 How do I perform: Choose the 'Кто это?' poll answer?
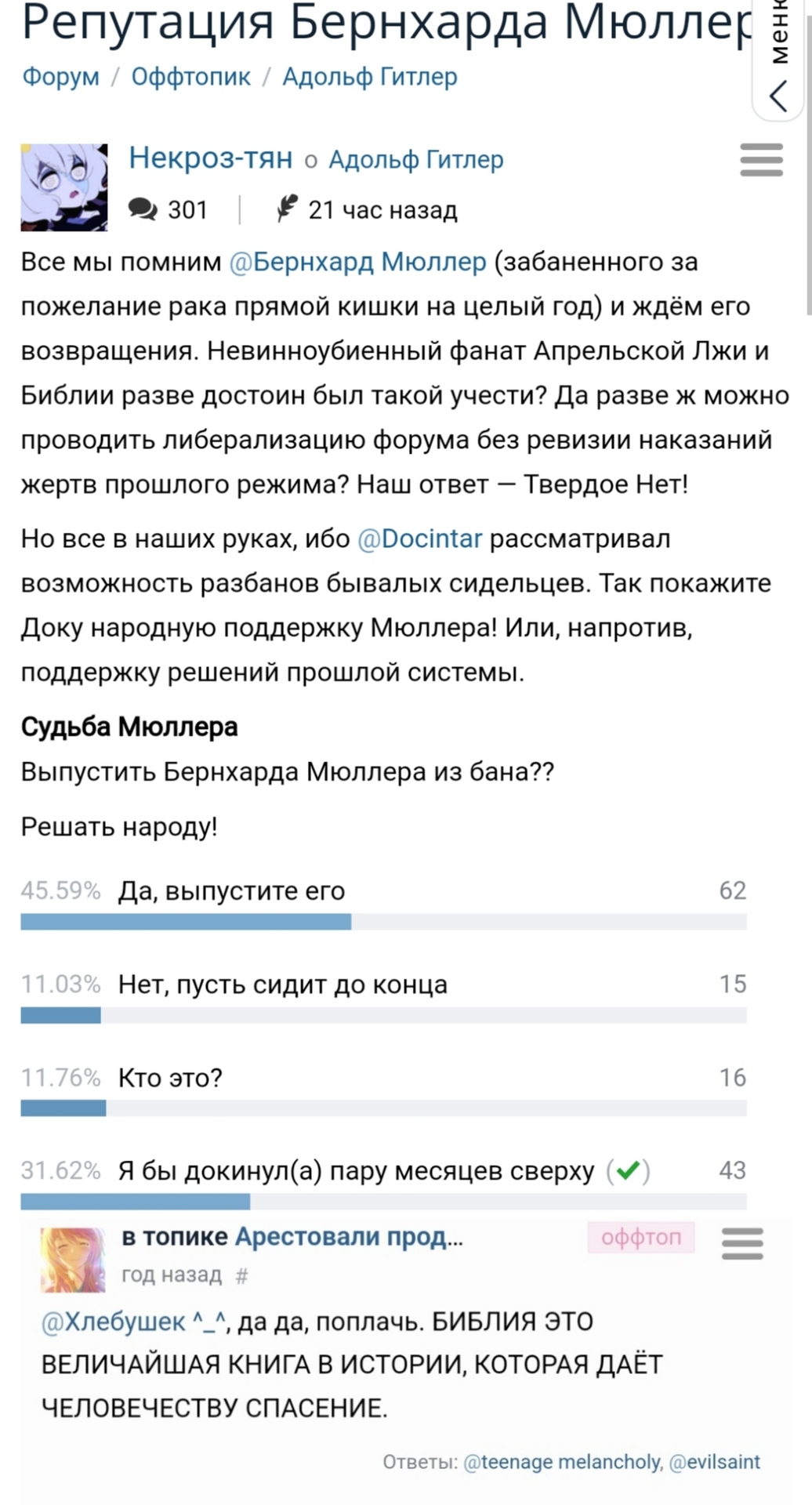click(x=170, y=1078)
